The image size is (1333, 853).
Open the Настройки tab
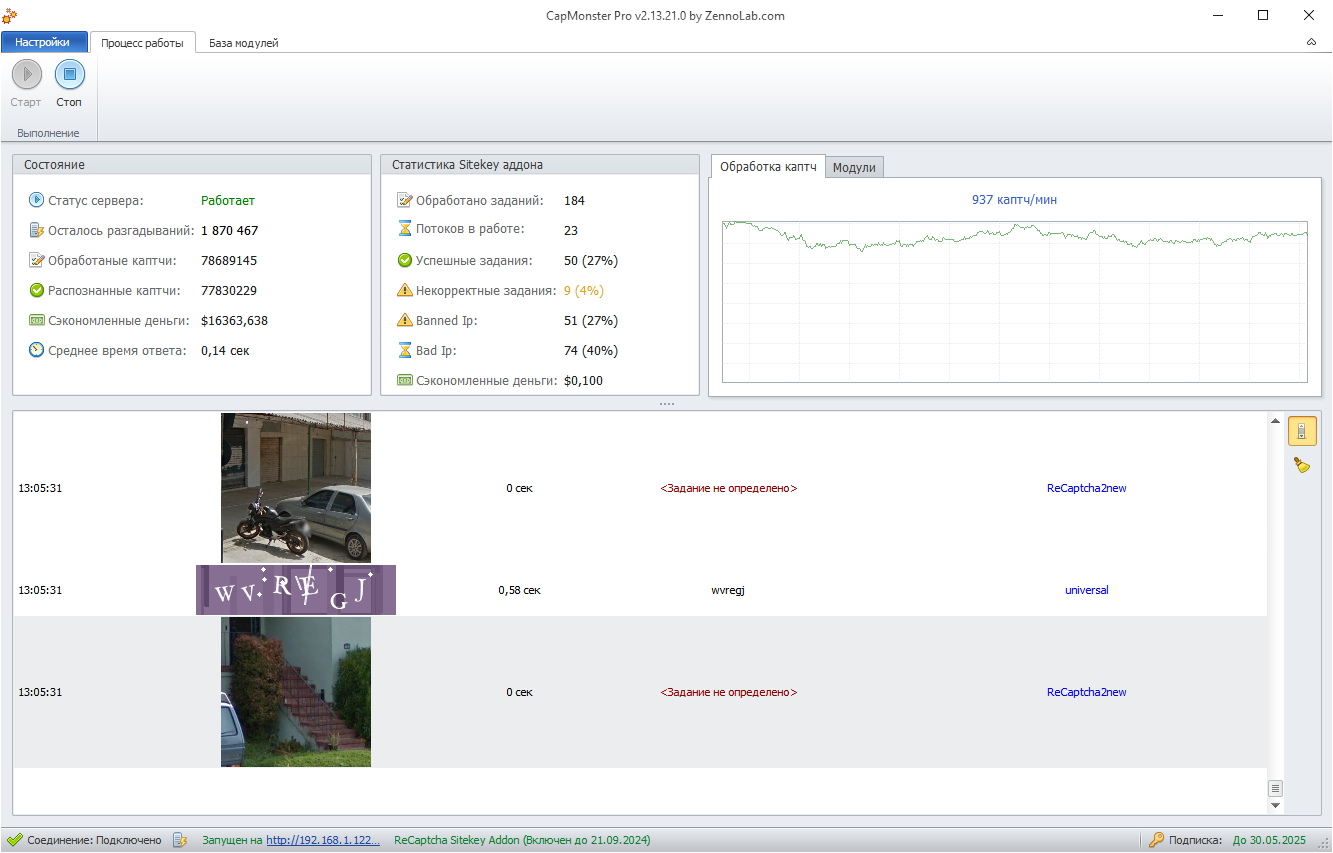(x=43, y=42)
